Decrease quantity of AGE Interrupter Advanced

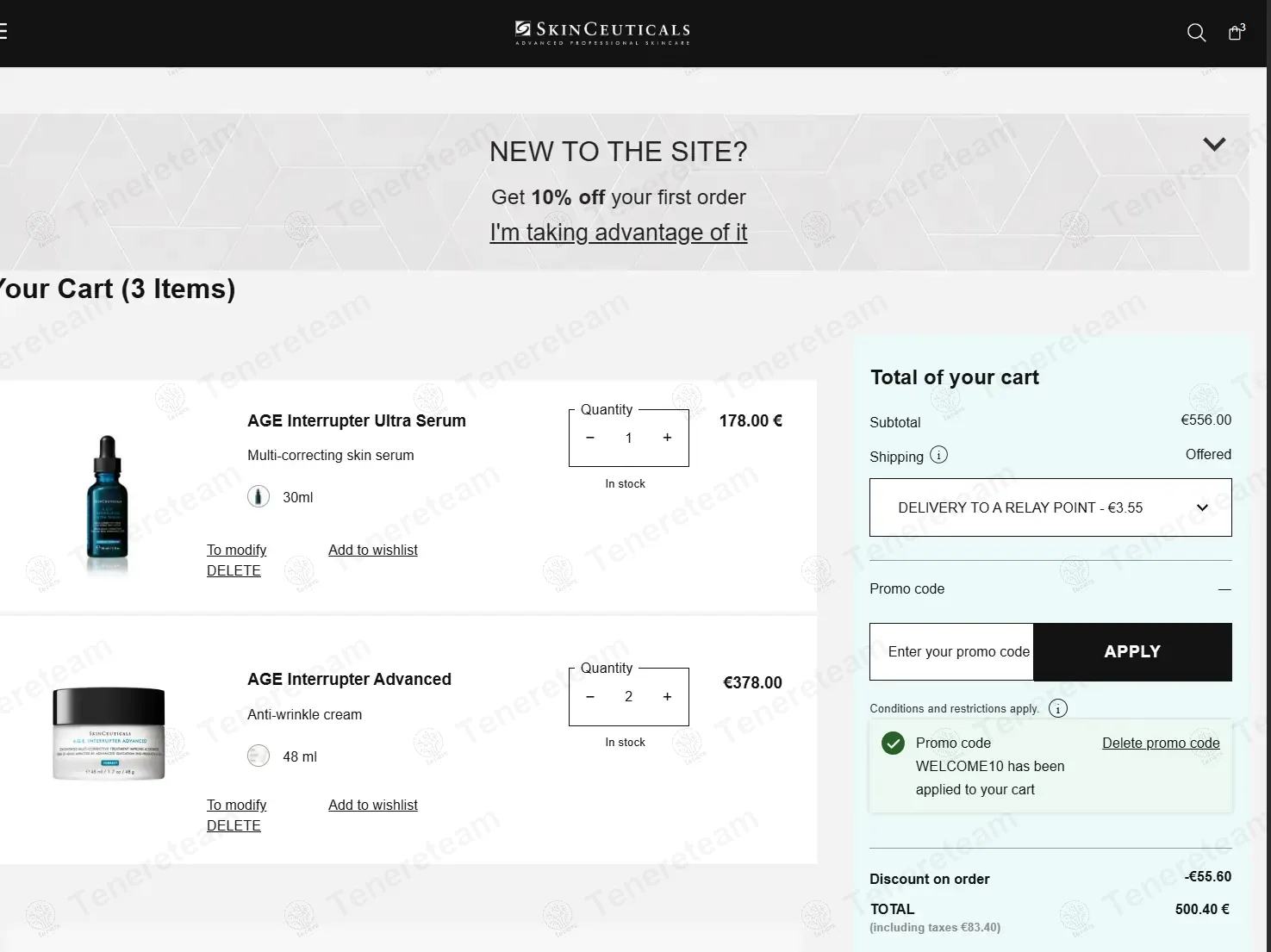590,696
